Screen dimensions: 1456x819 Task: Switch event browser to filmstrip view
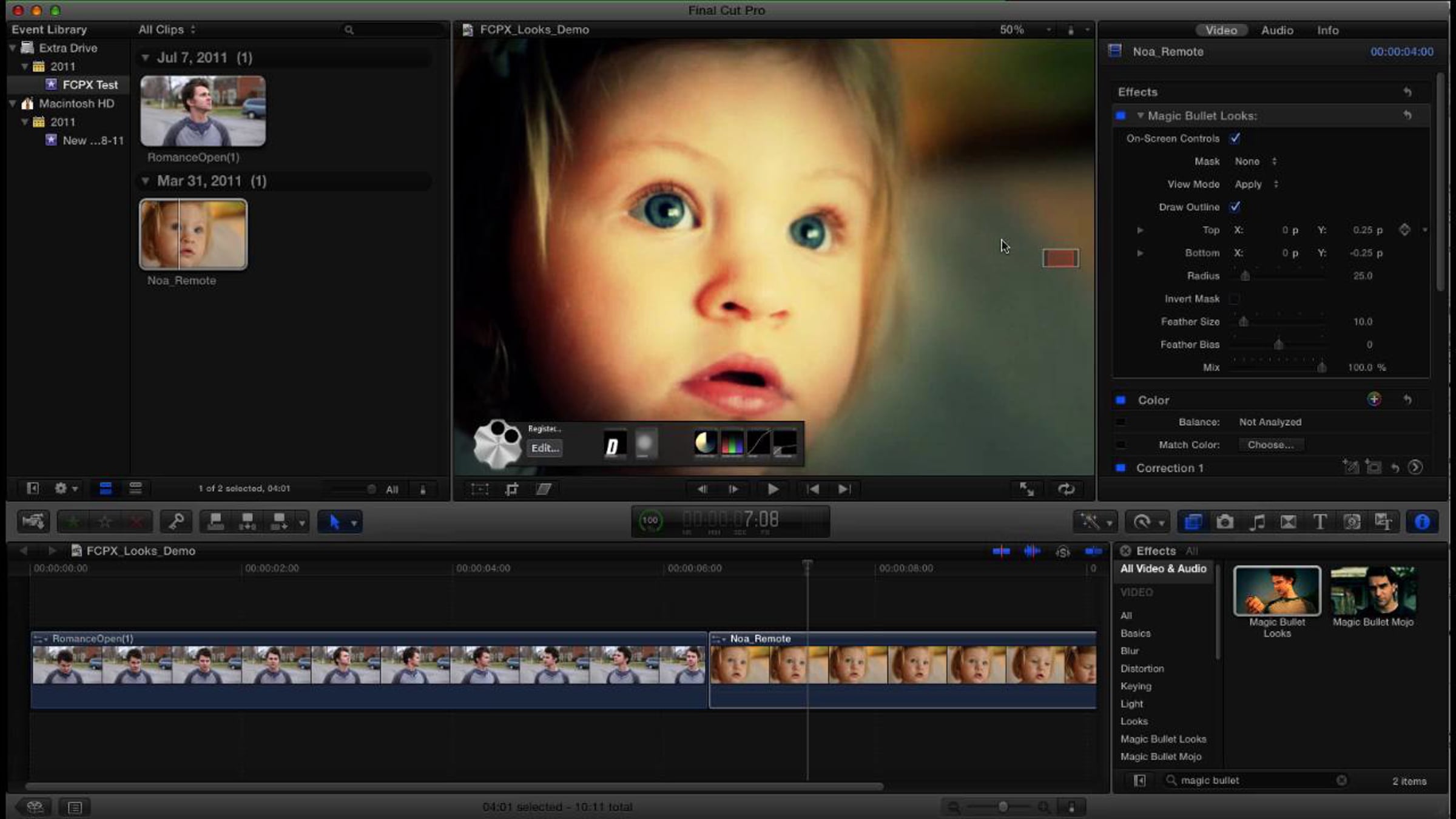coord(106,488)
